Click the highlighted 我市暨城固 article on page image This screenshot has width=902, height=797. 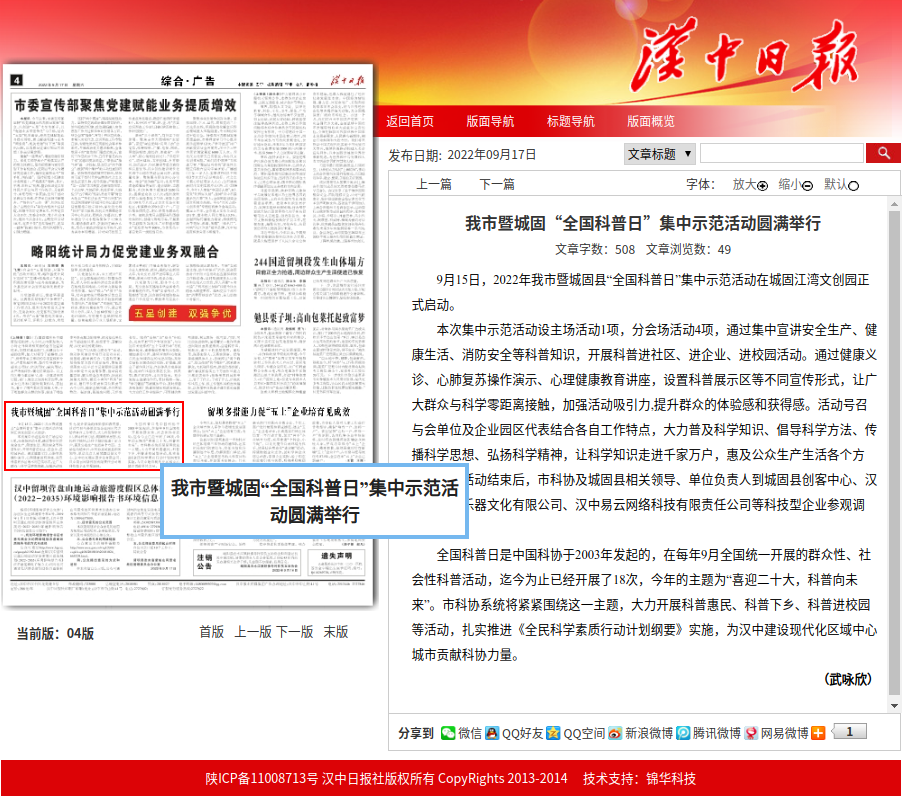[94, 436]
